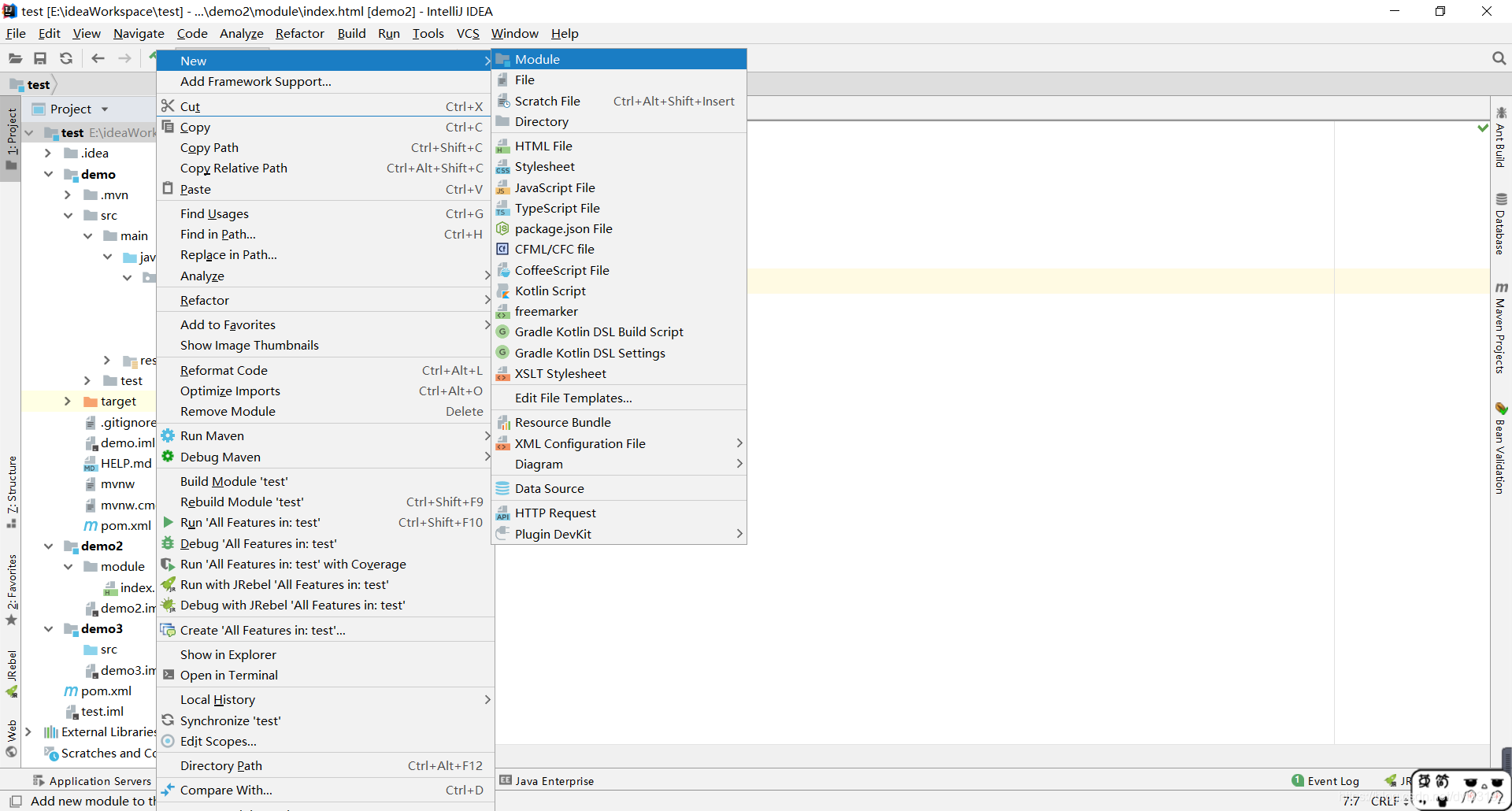The height and width of the screenshot is (811, 1512).
Task: Click the Edit Scopes circle icon
Action: point(168,741)
